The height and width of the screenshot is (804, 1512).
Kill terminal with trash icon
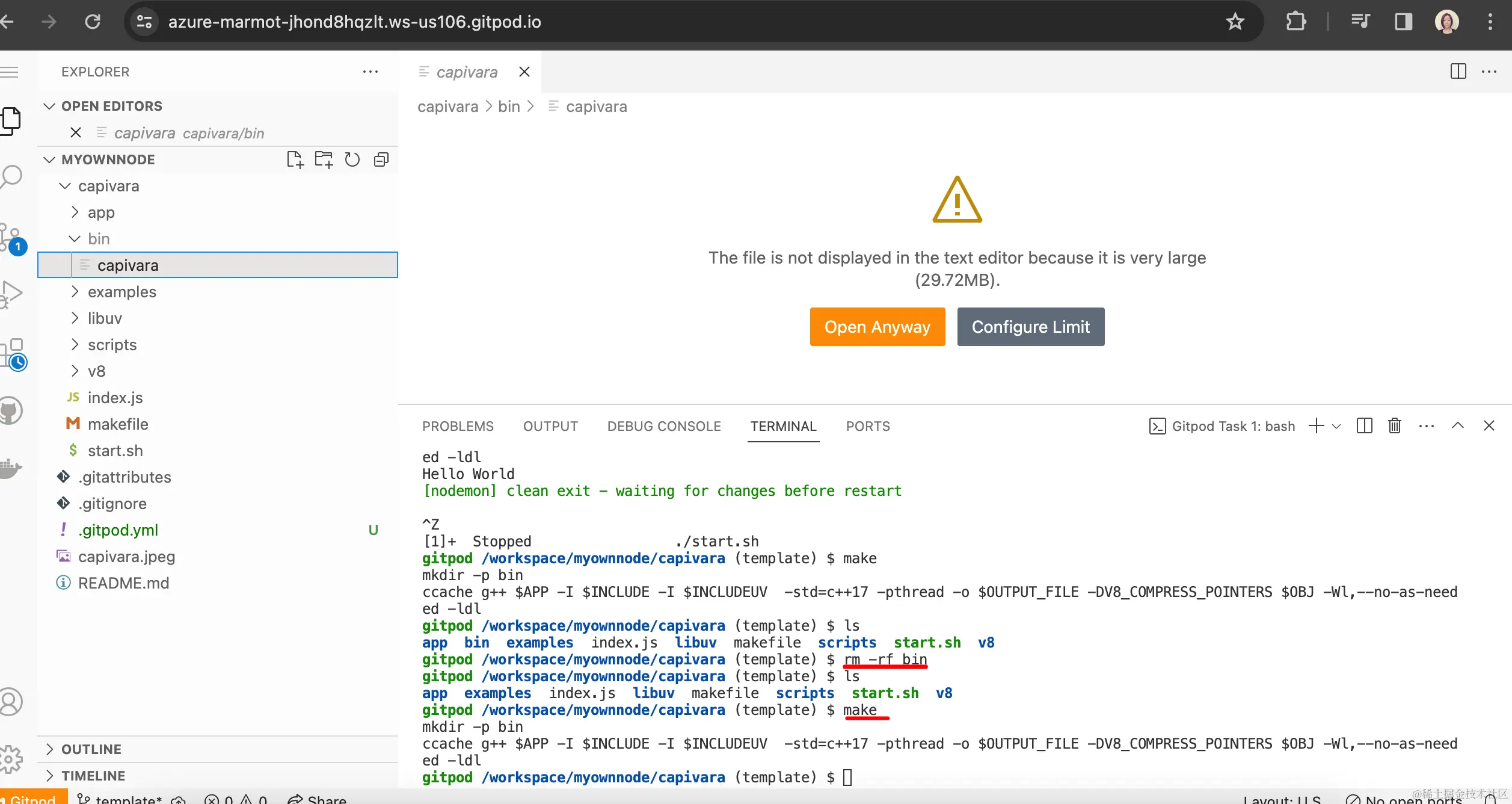[1395, 426]
